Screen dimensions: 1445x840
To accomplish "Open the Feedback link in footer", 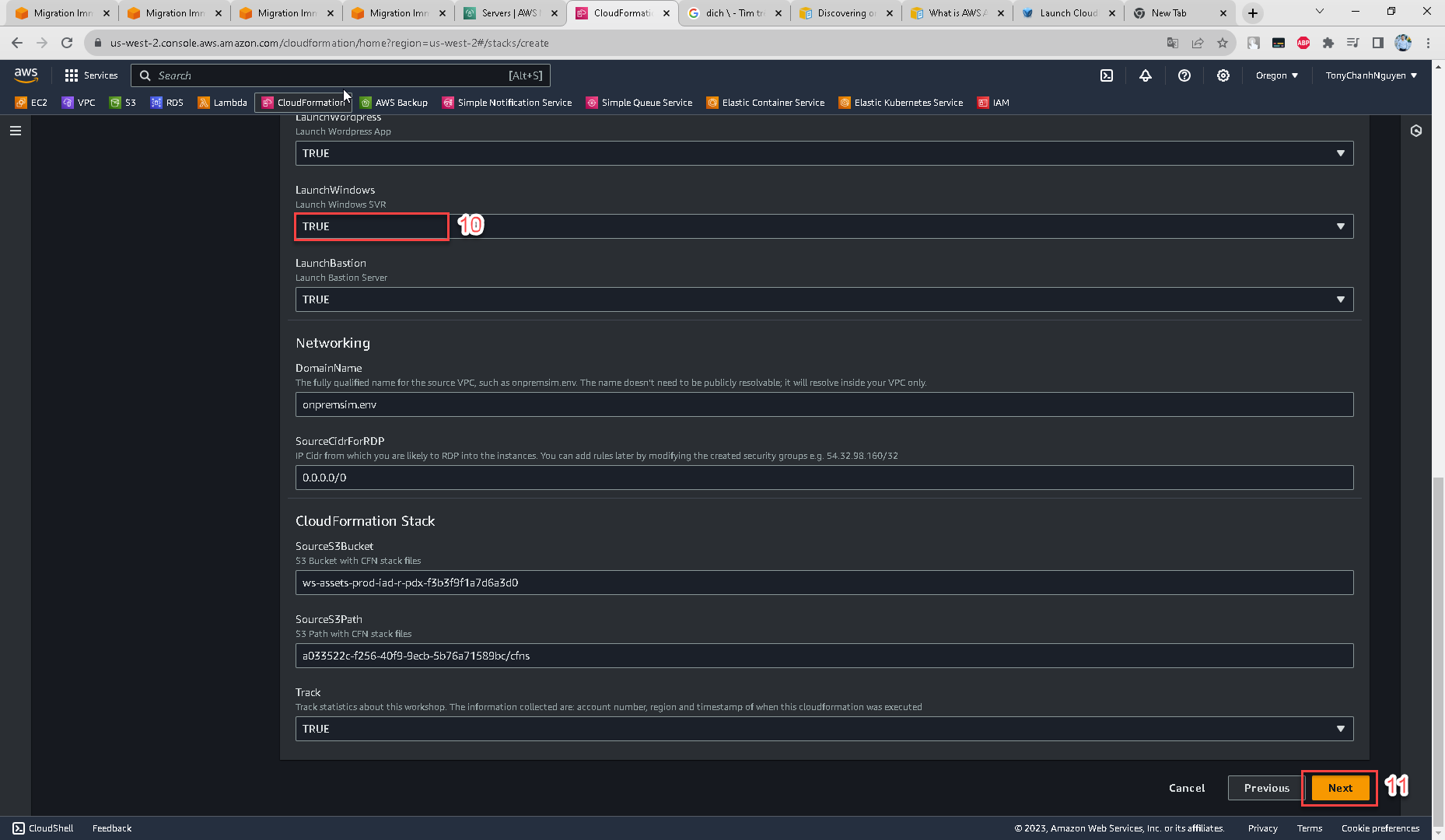I will [112, 828].
